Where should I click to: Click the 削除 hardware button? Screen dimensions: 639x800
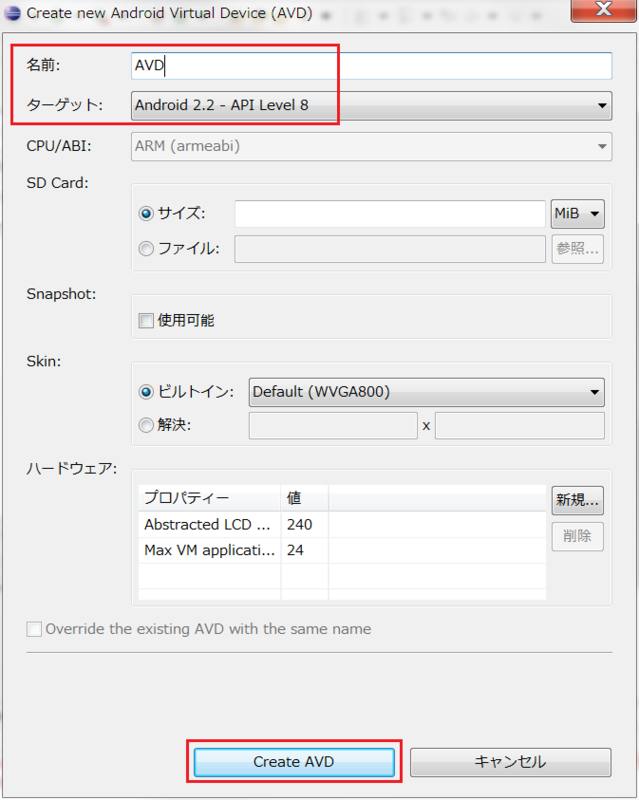click(578, 537)
